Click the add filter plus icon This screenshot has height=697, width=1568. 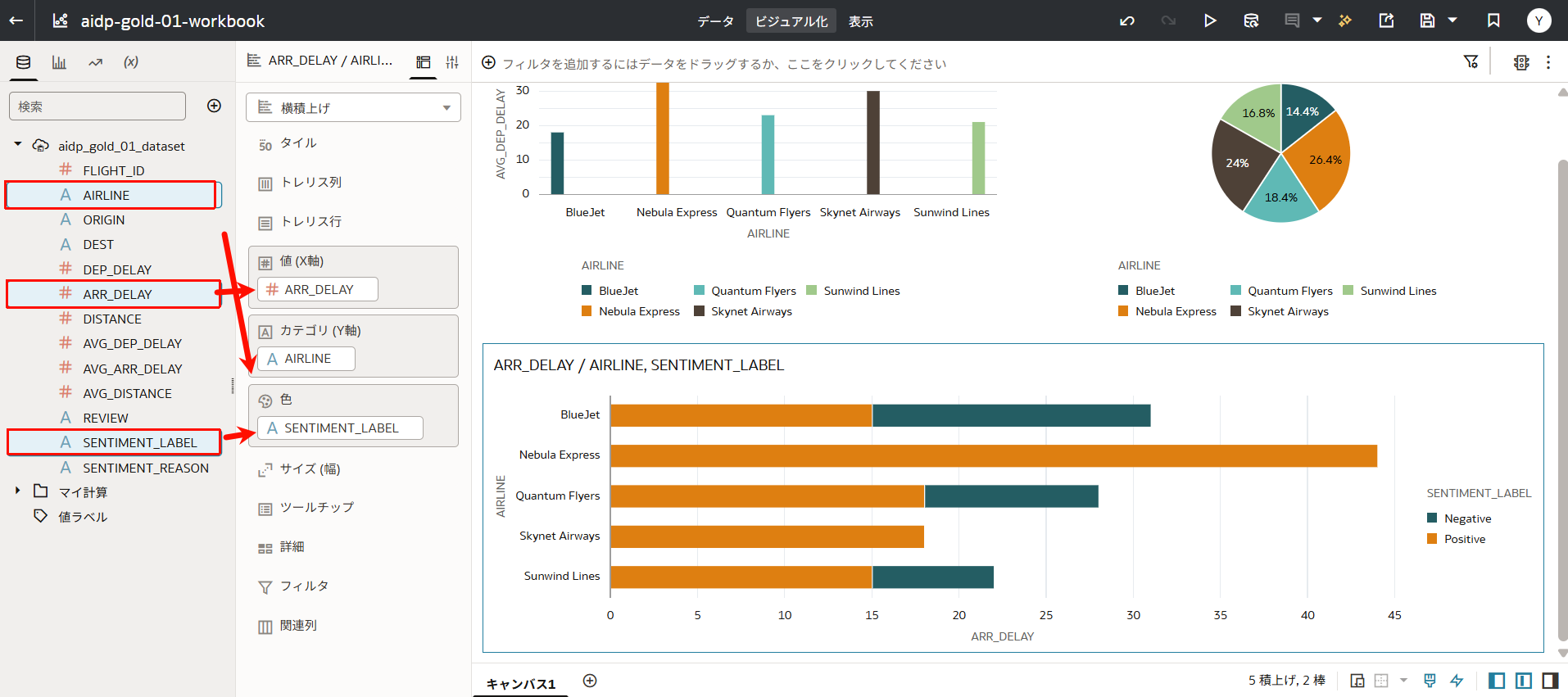(x=489, y=62)
